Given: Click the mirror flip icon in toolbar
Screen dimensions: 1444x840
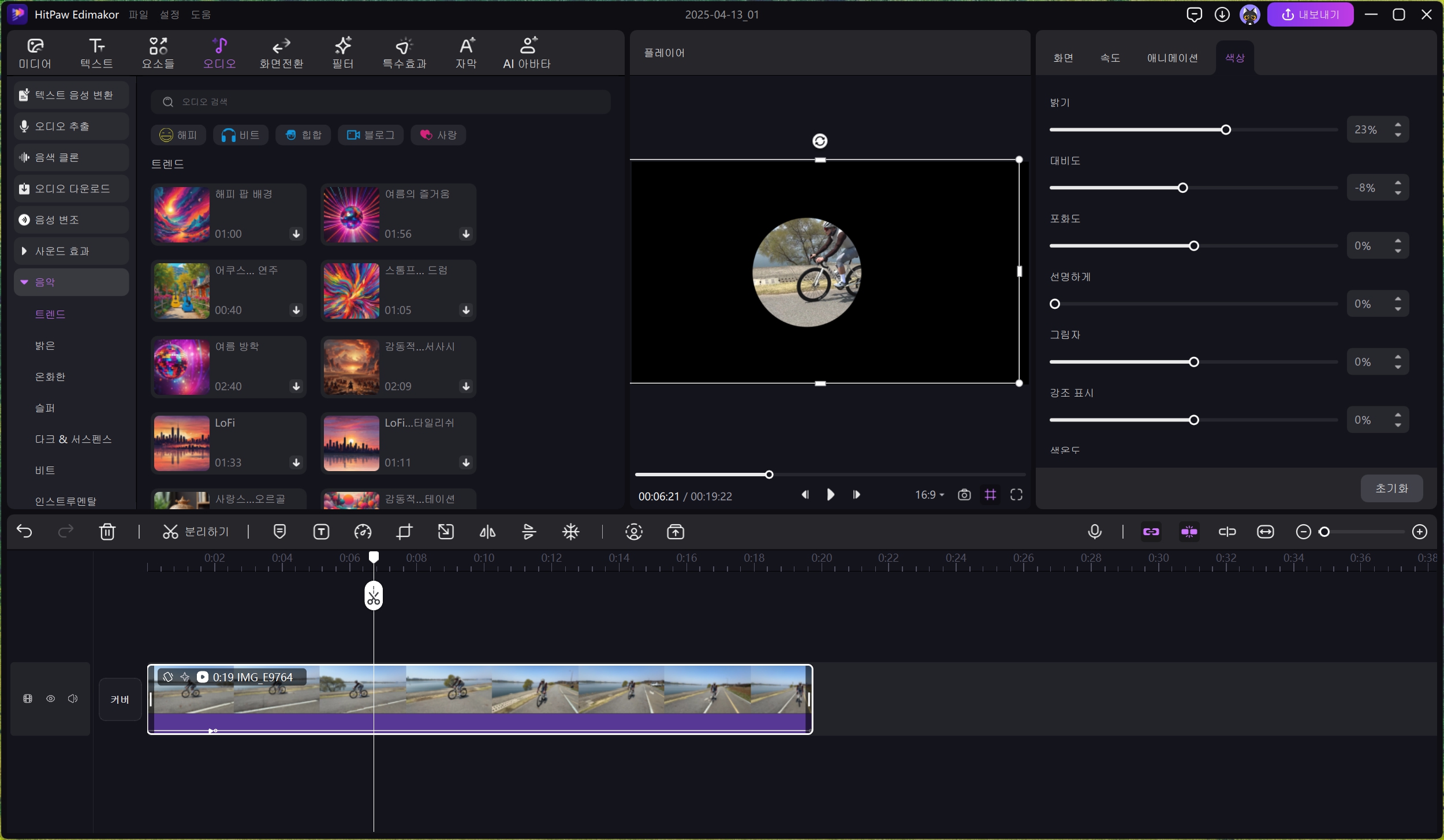Looking at the screenshot, I should click(487, 531).
